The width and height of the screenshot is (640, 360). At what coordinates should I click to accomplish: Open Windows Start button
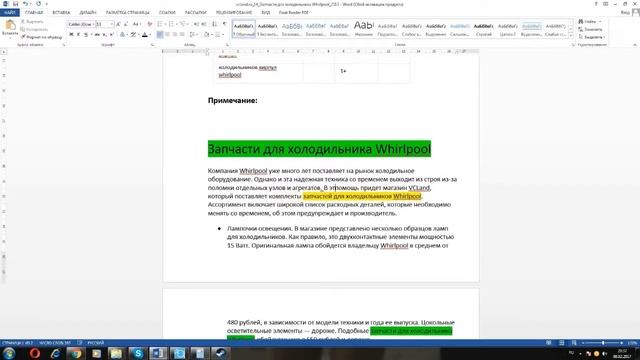(x=9, y=353)
